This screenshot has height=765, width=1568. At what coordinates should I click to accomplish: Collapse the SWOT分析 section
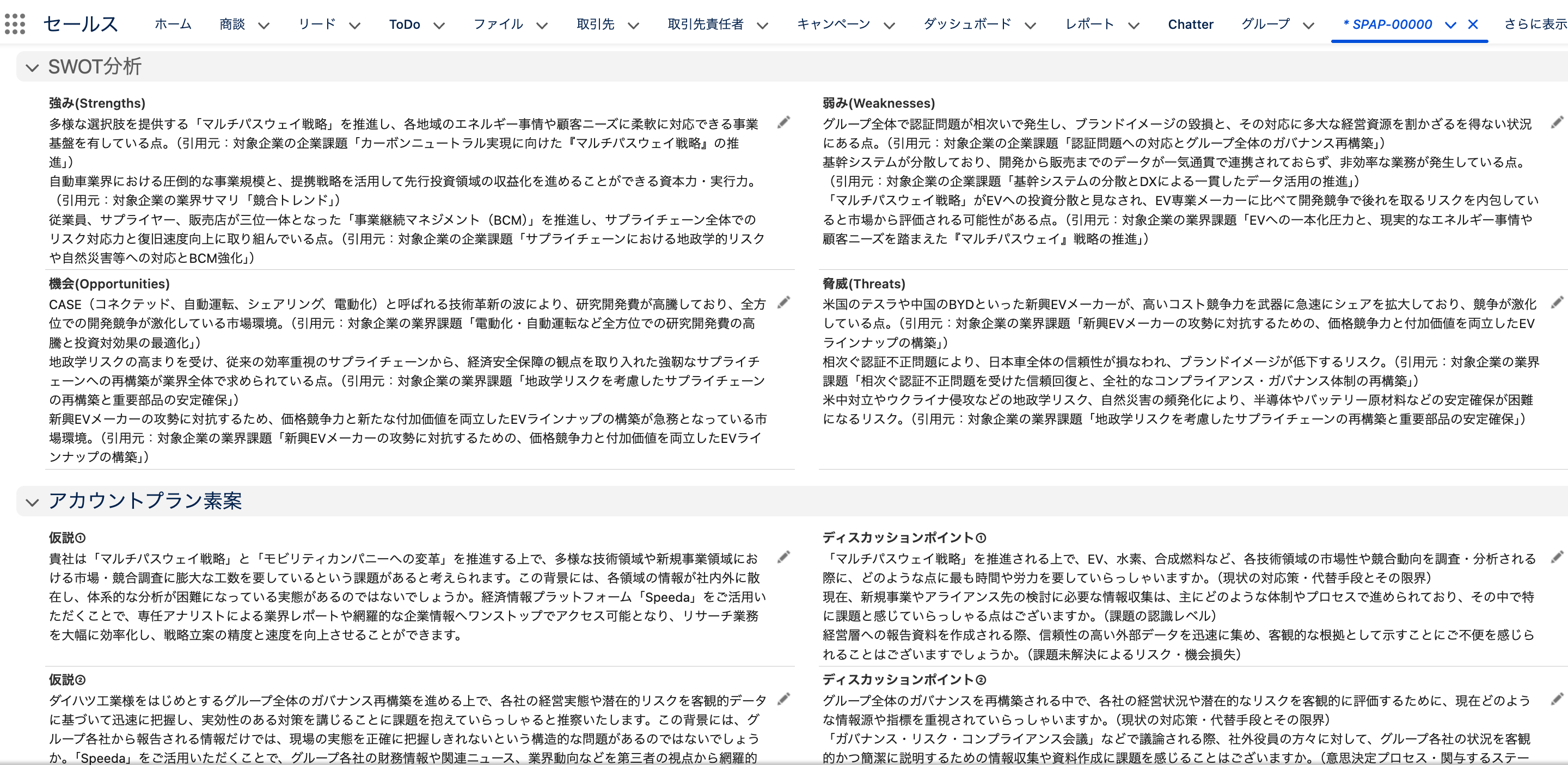point(32,67)
